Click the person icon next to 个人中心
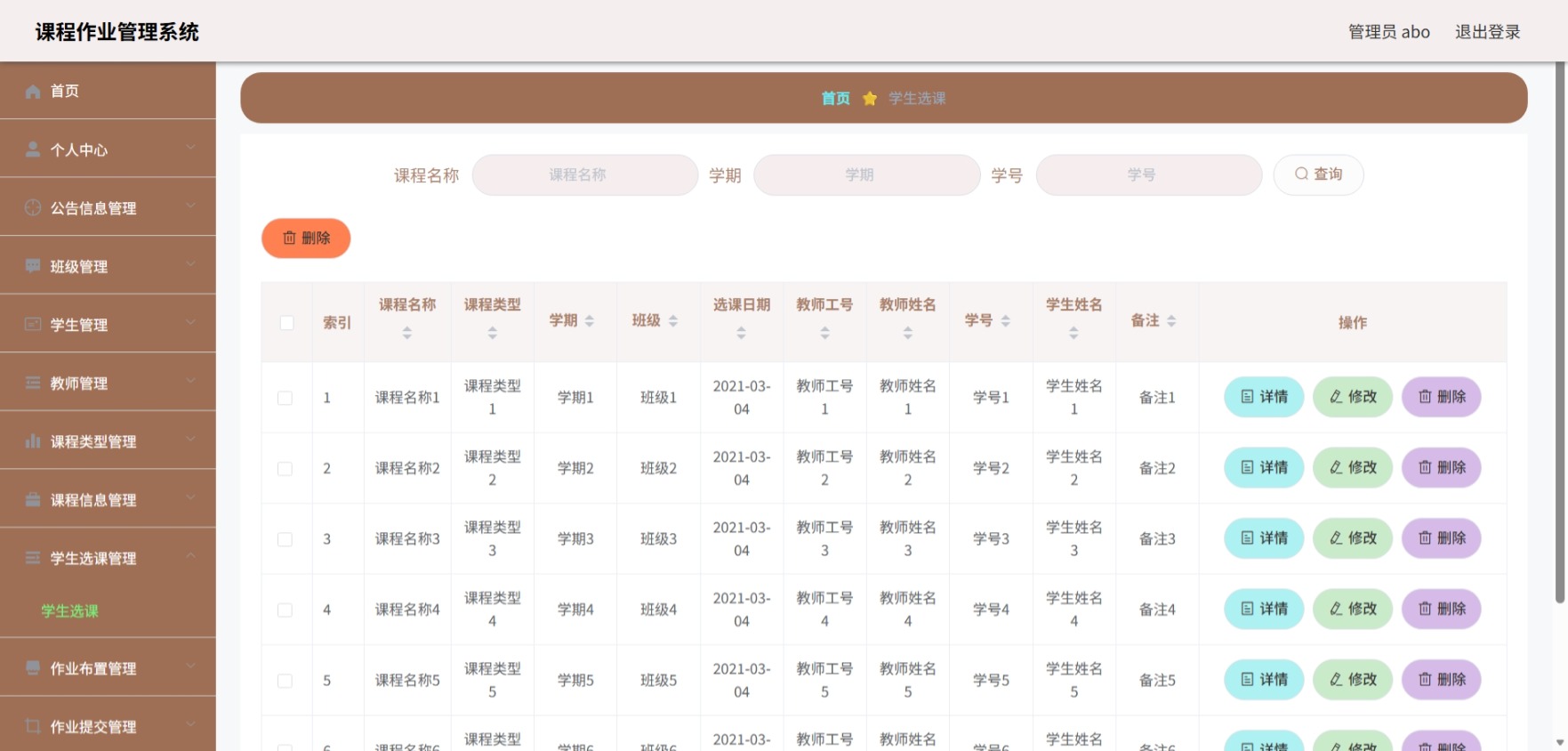Image resolution: width=1568 pixels, height=751 pixels. 33,149
